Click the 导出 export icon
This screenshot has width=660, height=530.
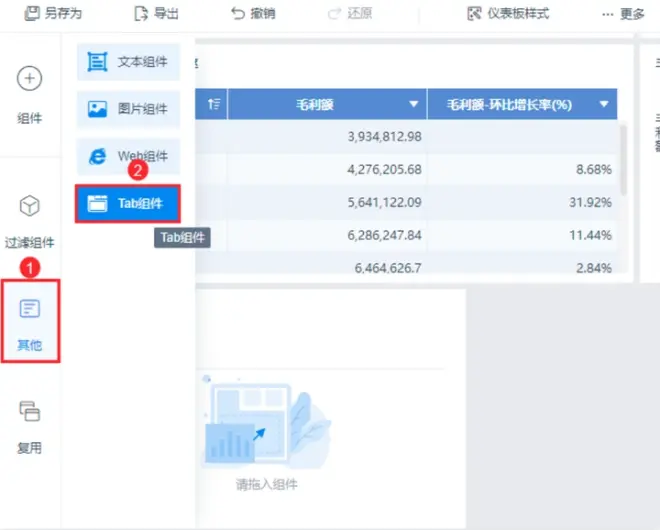(141, 13)
